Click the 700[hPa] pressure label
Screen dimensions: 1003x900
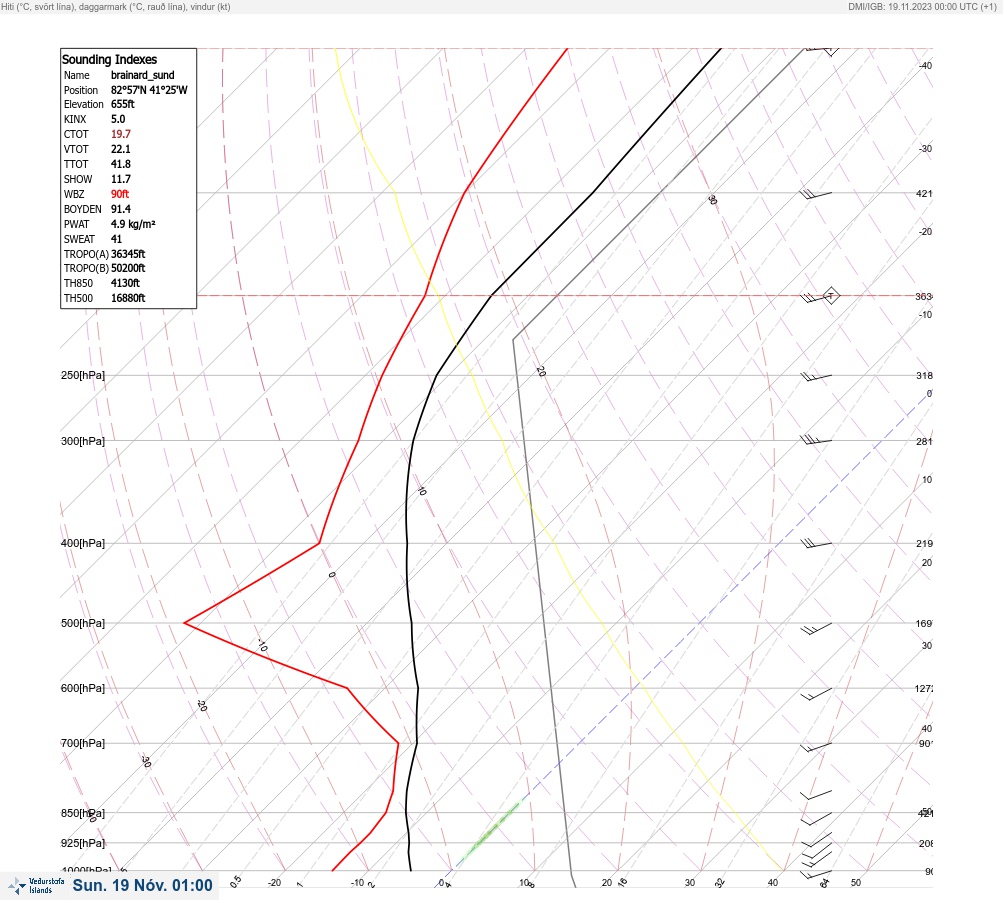(83, 743)
